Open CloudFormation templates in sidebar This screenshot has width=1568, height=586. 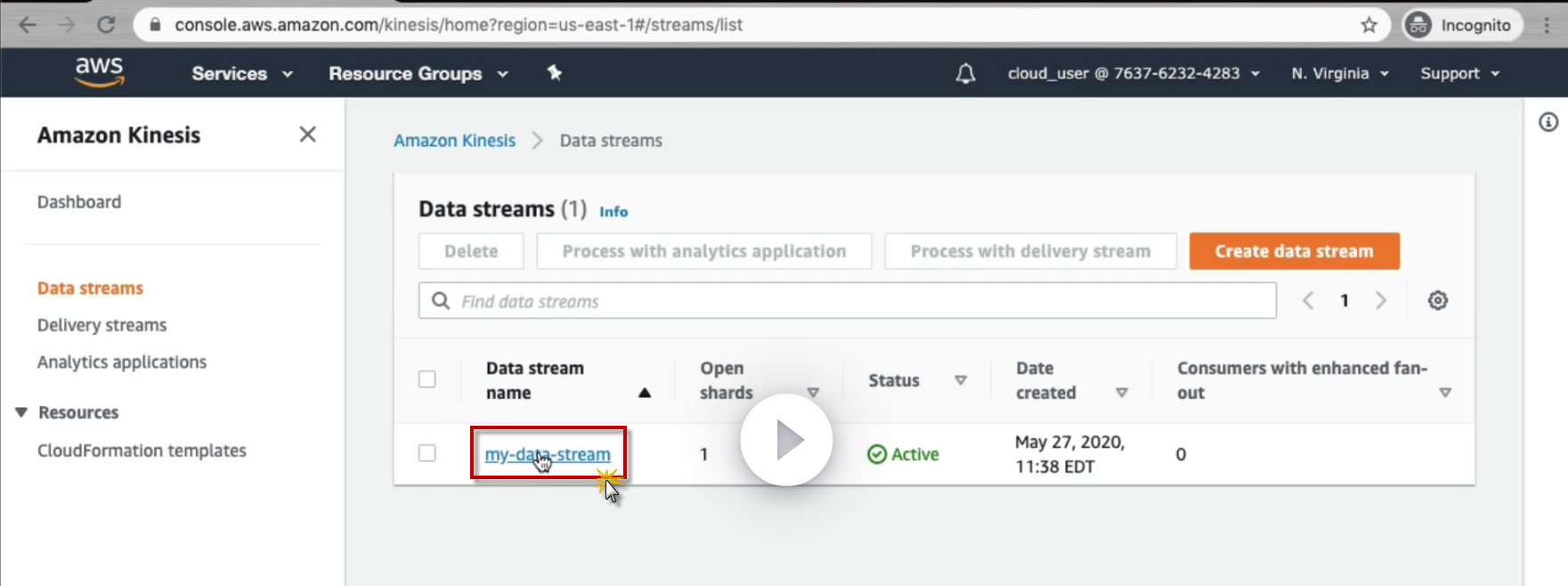tap(142, 451)
